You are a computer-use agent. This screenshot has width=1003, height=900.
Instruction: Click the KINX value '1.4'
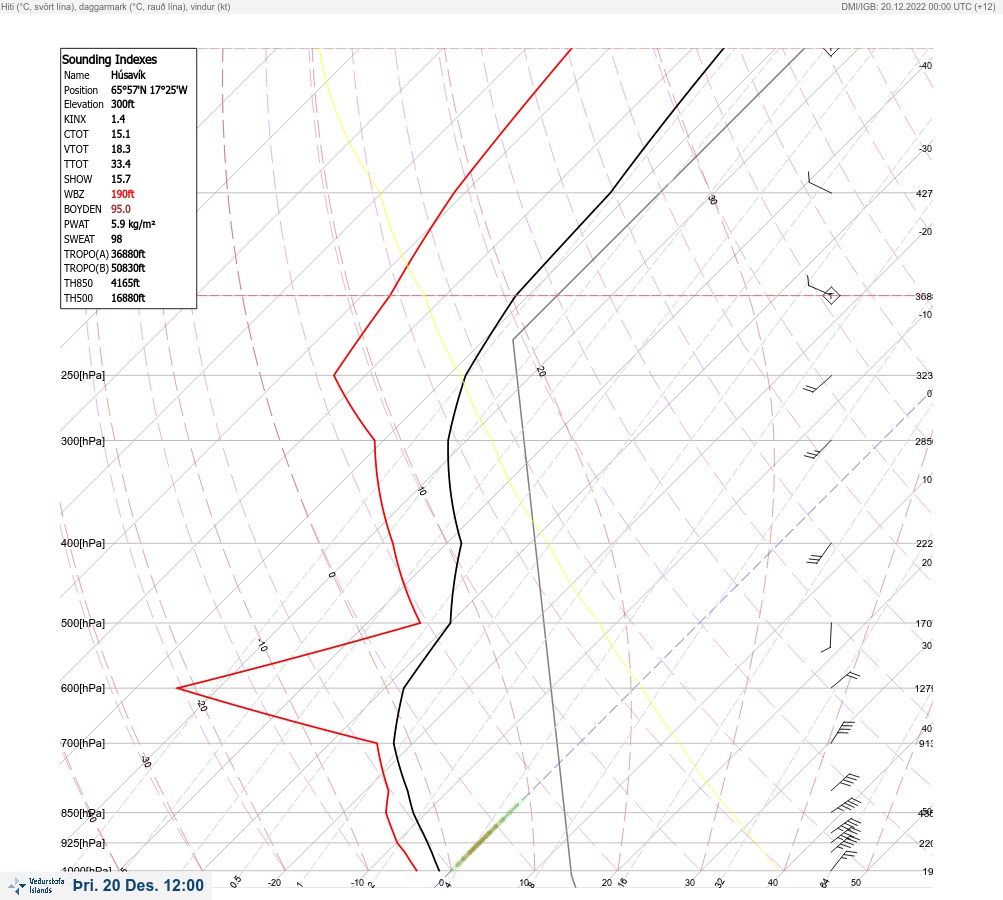click(x=118, y=119)
